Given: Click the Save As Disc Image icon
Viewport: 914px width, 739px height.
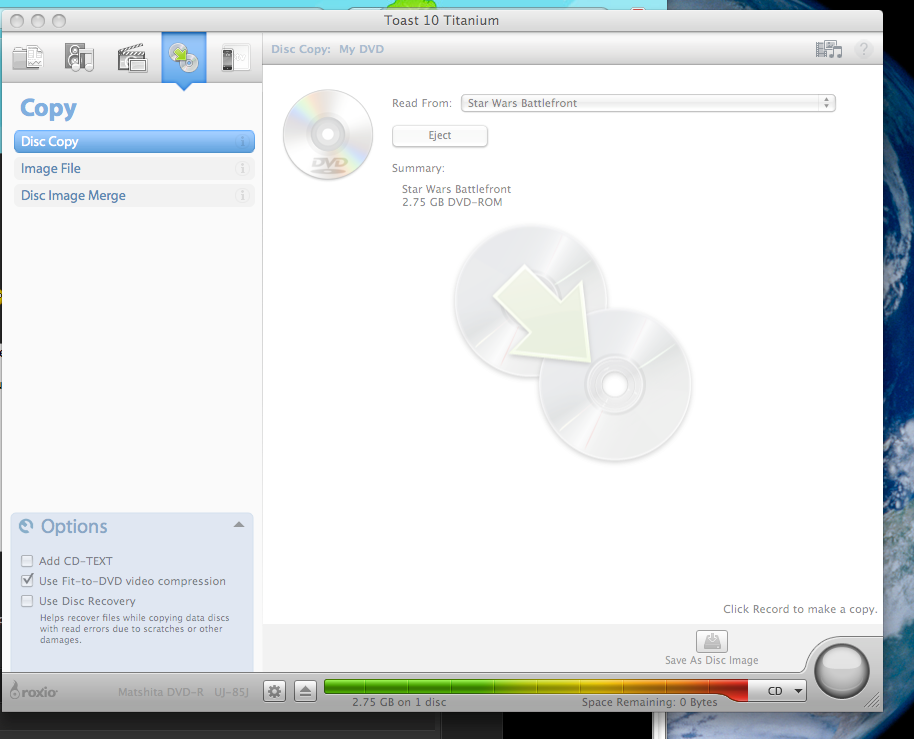Looking at the screenshot, I should tap(712, 642).
